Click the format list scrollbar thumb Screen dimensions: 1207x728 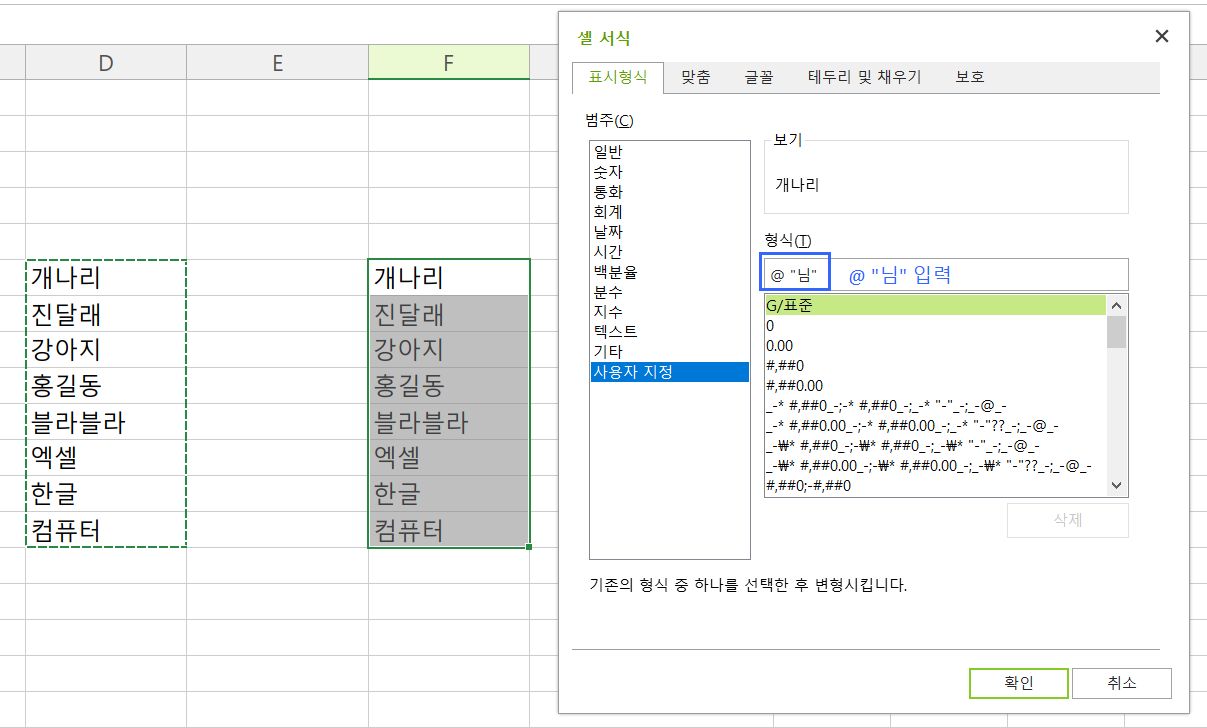pos(1117,332)
